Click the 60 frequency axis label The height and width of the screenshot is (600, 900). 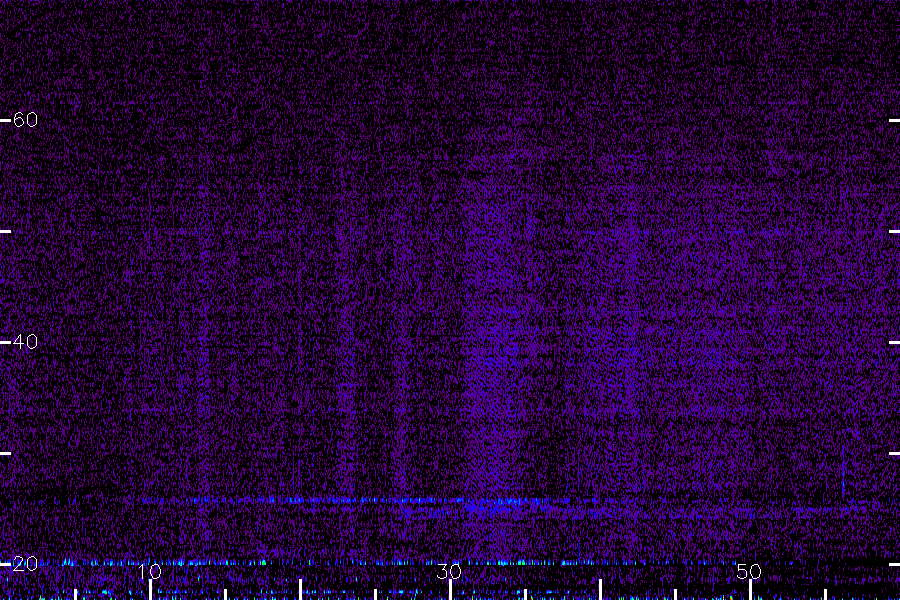click(25, 119)
